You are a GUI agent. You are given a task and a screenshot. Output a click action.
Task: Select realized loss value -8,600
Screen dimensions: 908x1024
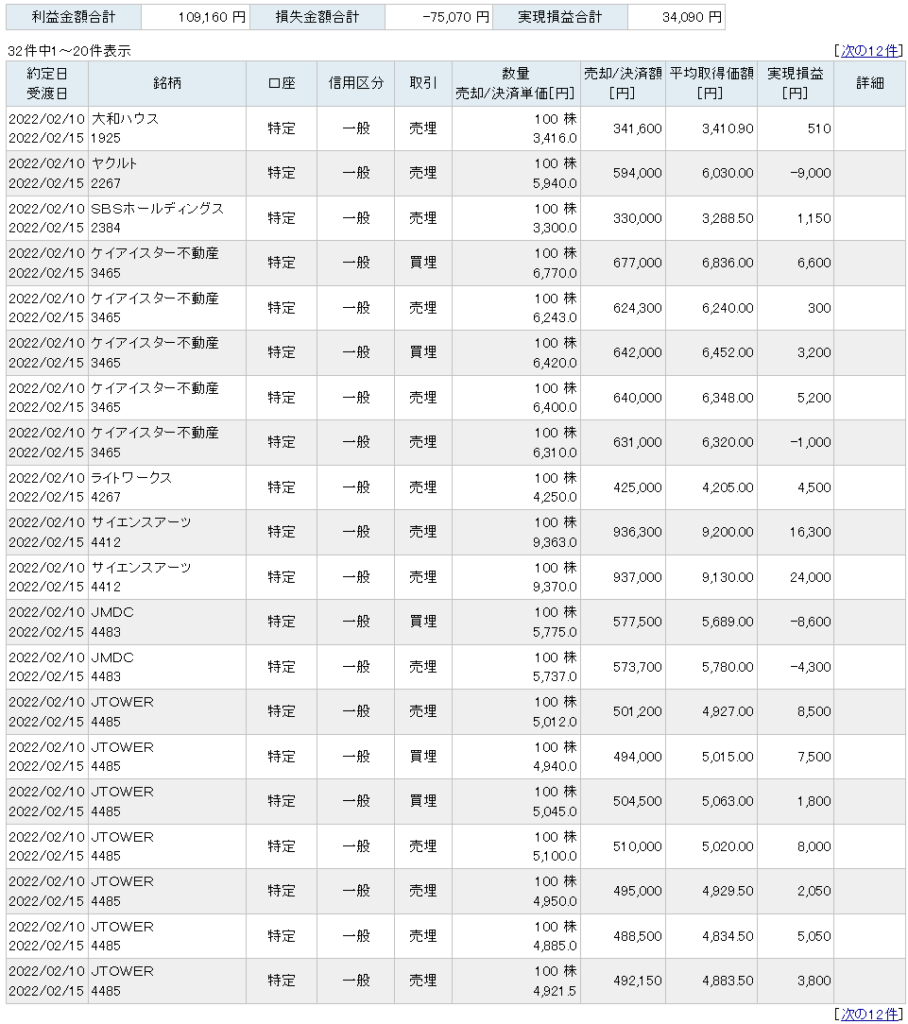tap(810, 622)
